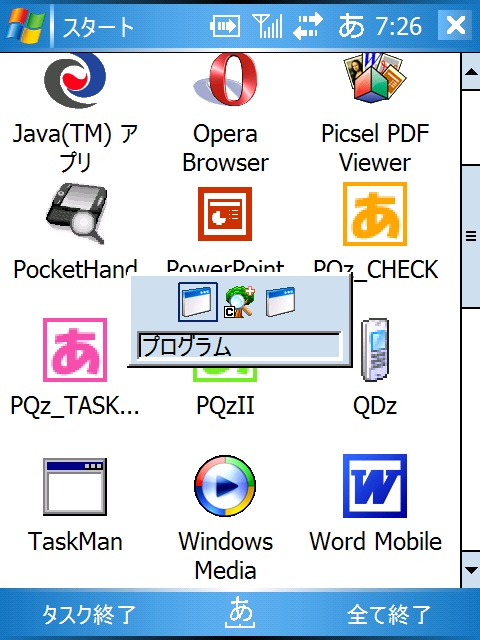Click the スタート title text
Viewport: 480px width, 640px height.
tap(98, 27)
